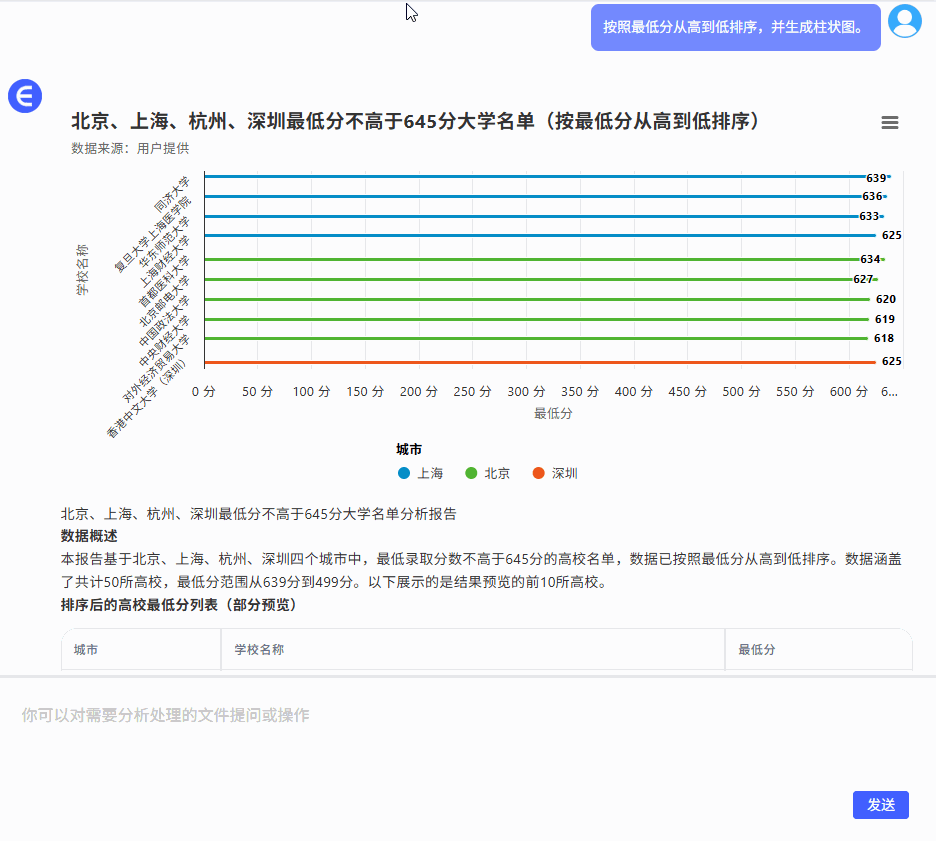Screen dimensions: 936x841
Task: Click the user avatar icon
Action: coord(905,21)
